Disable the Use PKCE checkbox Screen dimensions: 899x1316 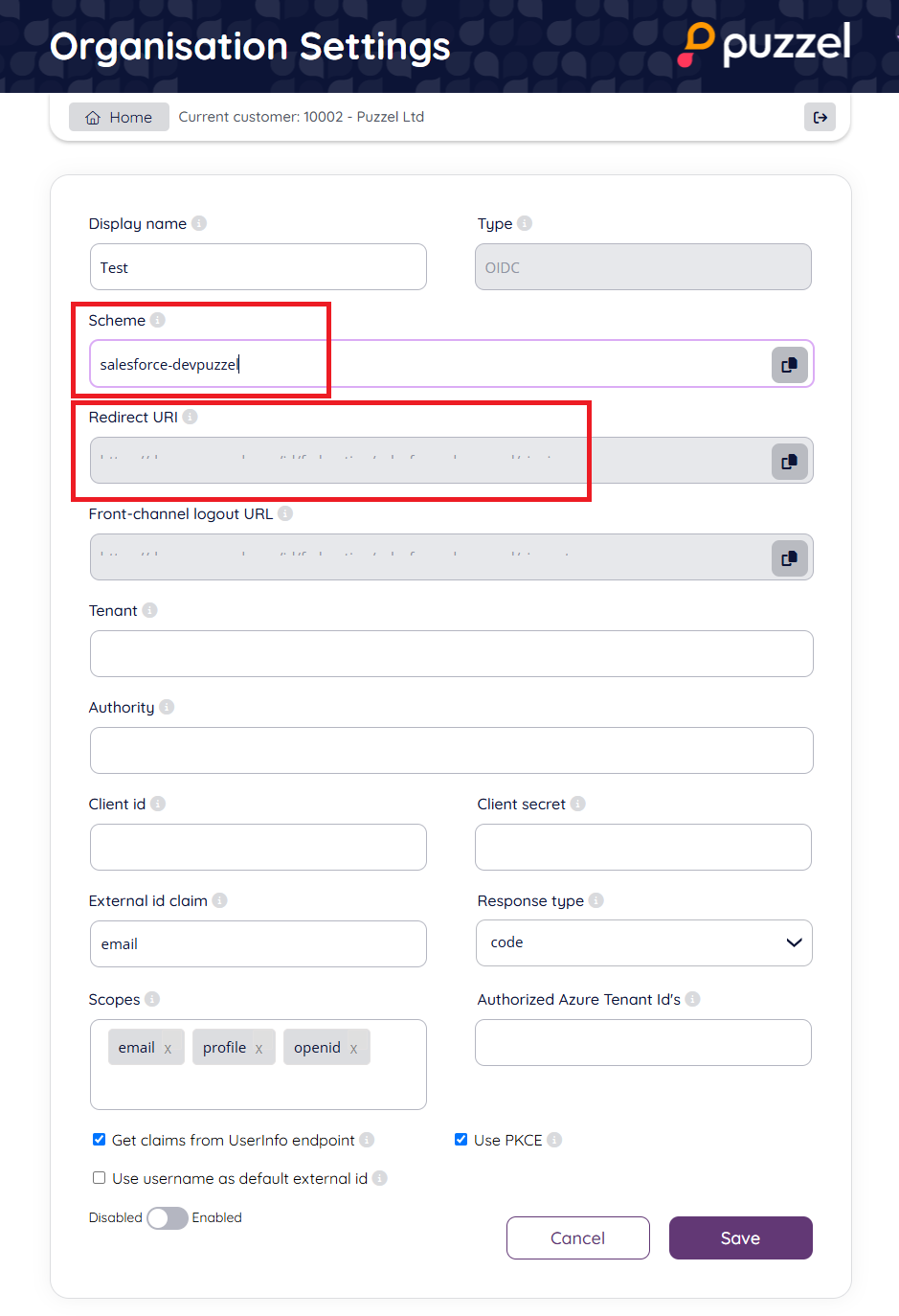coord(461,1140)
